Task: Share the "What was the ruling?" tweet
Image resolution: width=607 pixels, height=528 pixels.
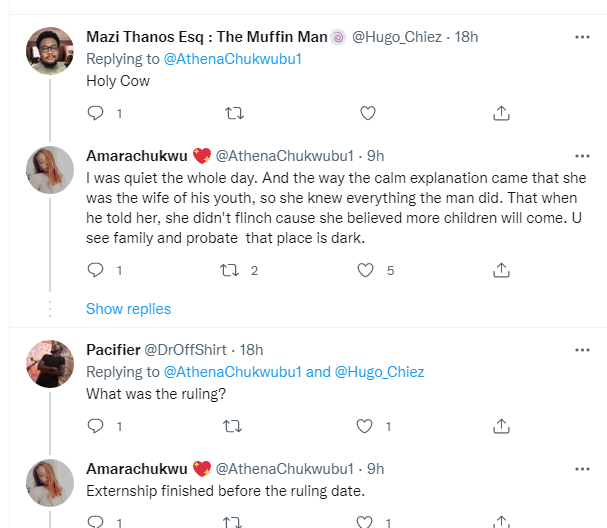Action: click(x=502, y=426)
